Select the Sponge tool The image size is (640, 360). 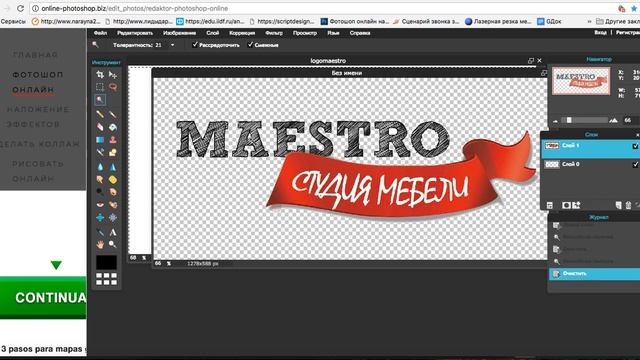click(113, 179)
